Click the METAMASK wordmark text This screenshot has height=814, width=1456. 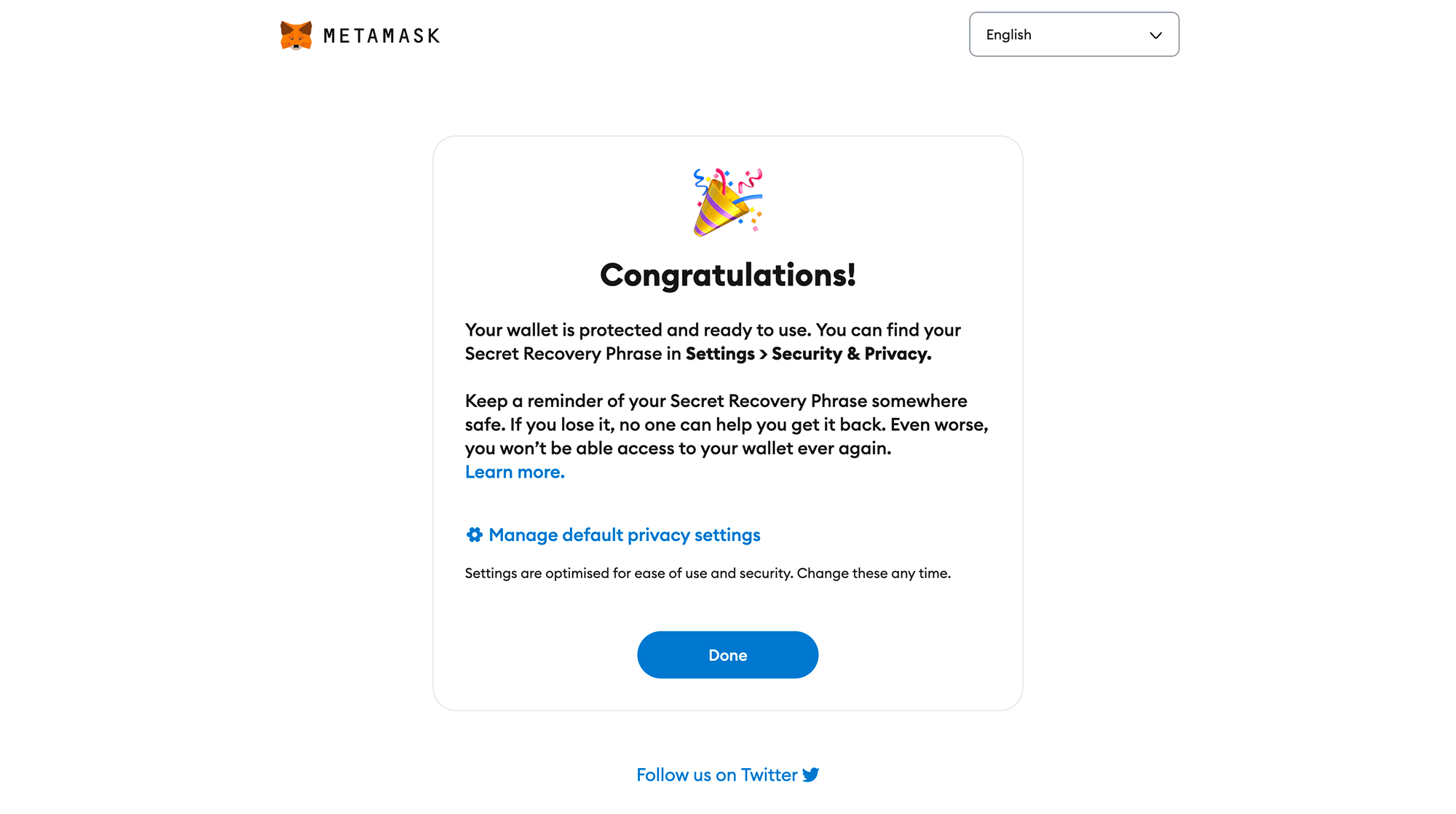tap(381, 36)
